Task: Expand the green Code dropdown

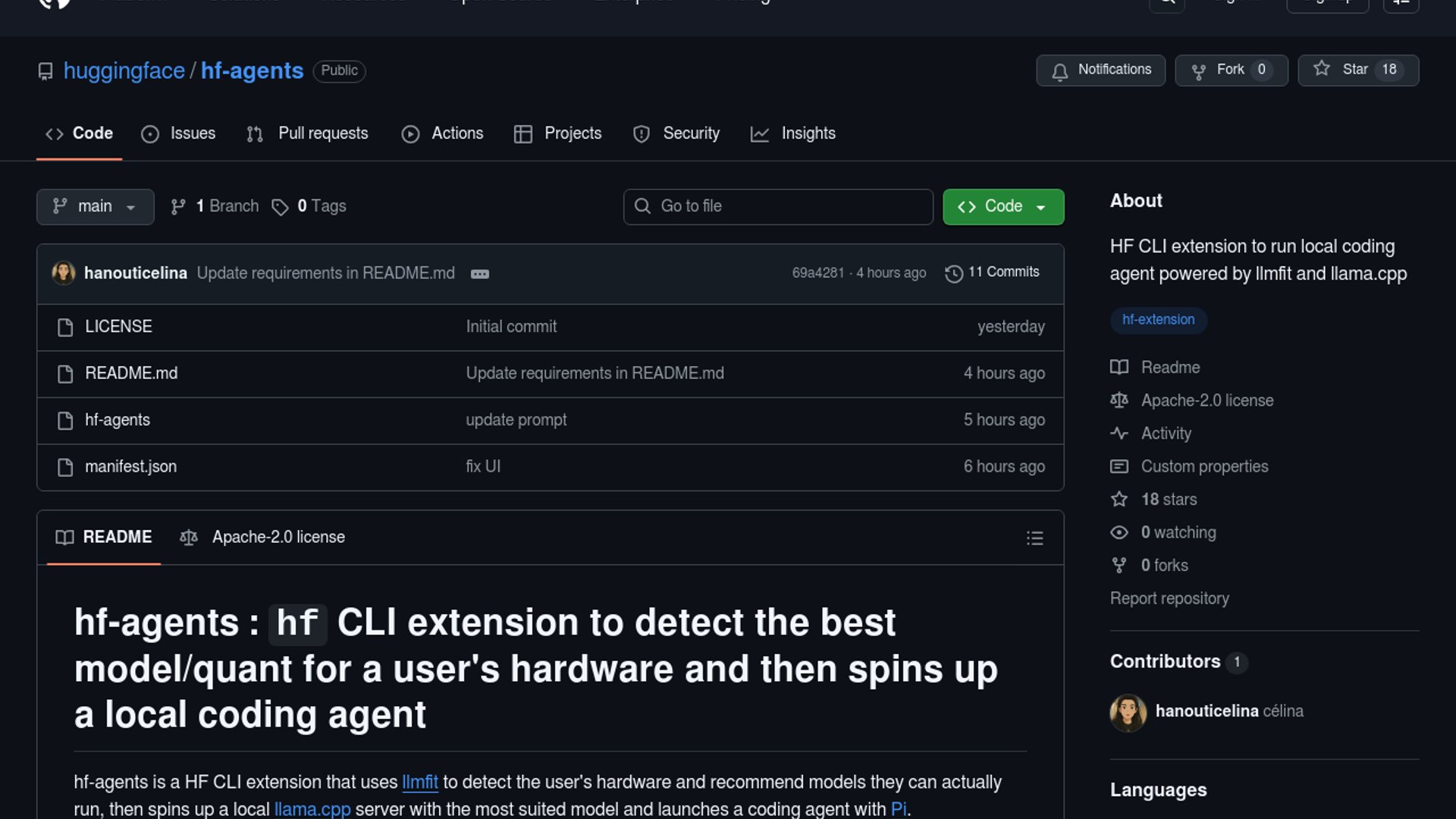Action: (1003, 206)
